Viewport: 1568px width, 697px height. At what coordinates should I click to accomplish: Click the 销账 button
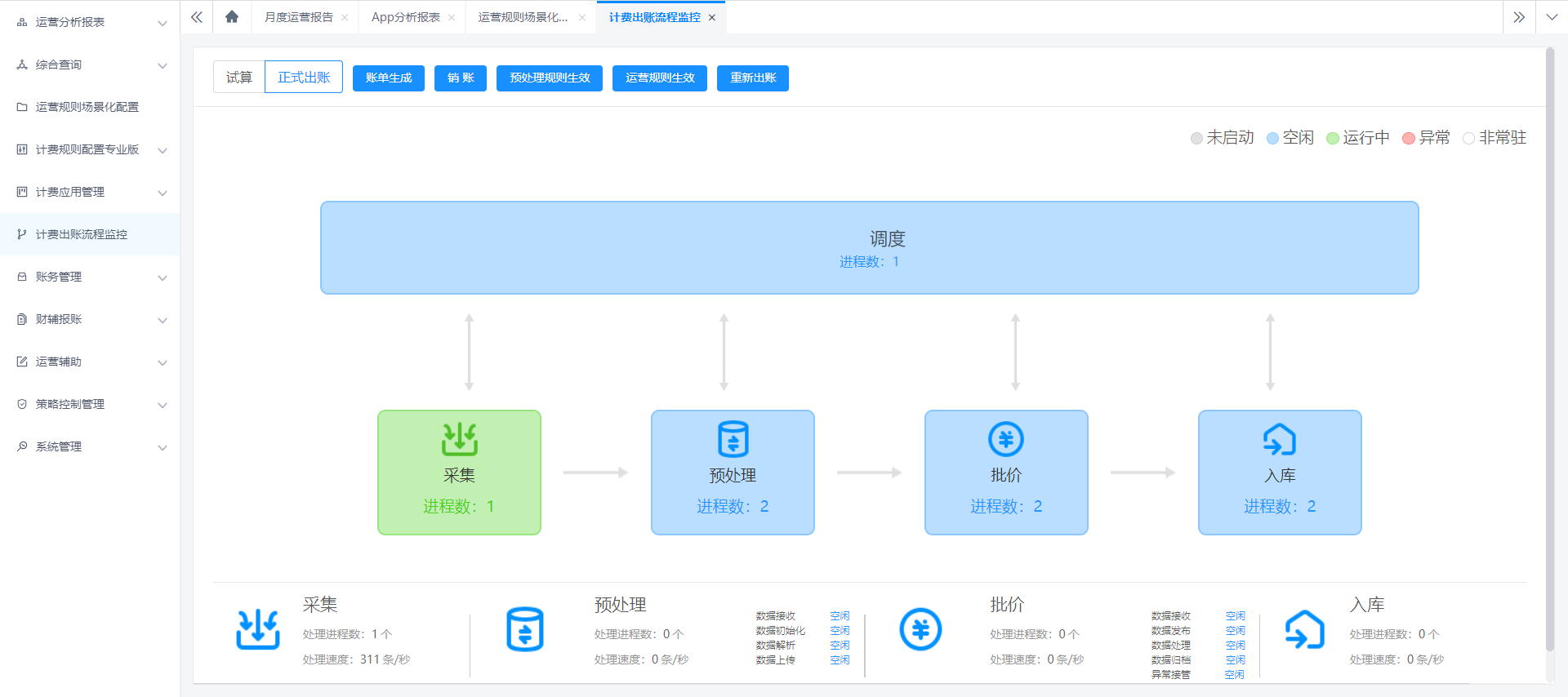coord(461,78)
